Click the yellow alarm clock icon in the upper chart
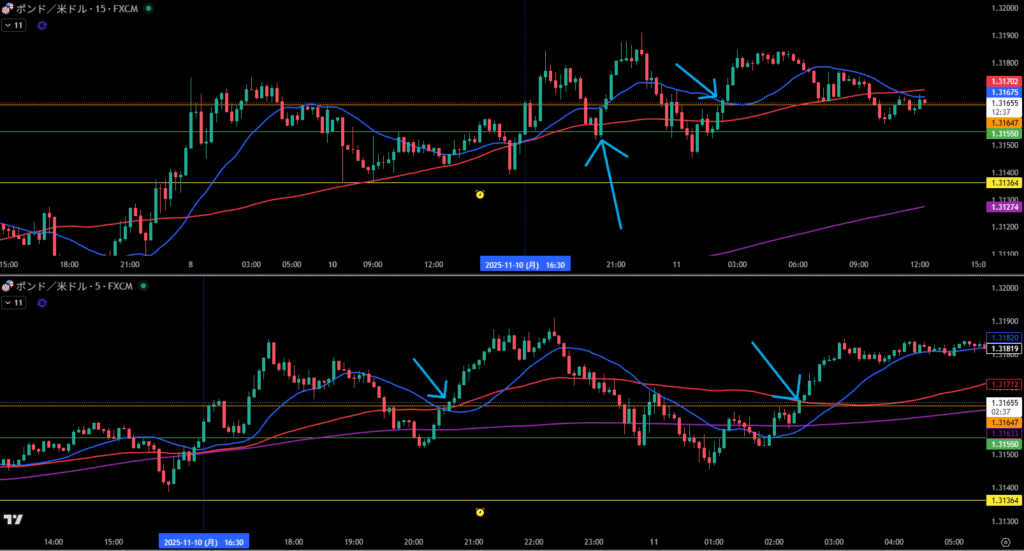This screenshot has height=551, width=1024. coord(480,194)
